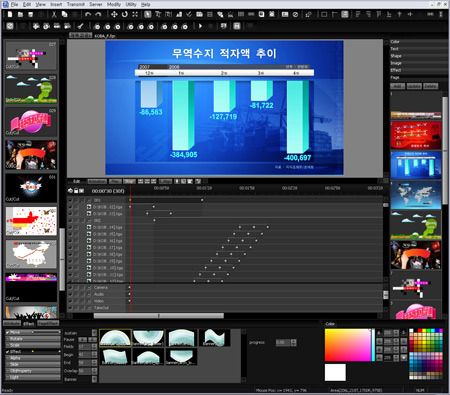Click the Open folder icon
The height and width of the screenshot is (395, 450).
(20, 14)
